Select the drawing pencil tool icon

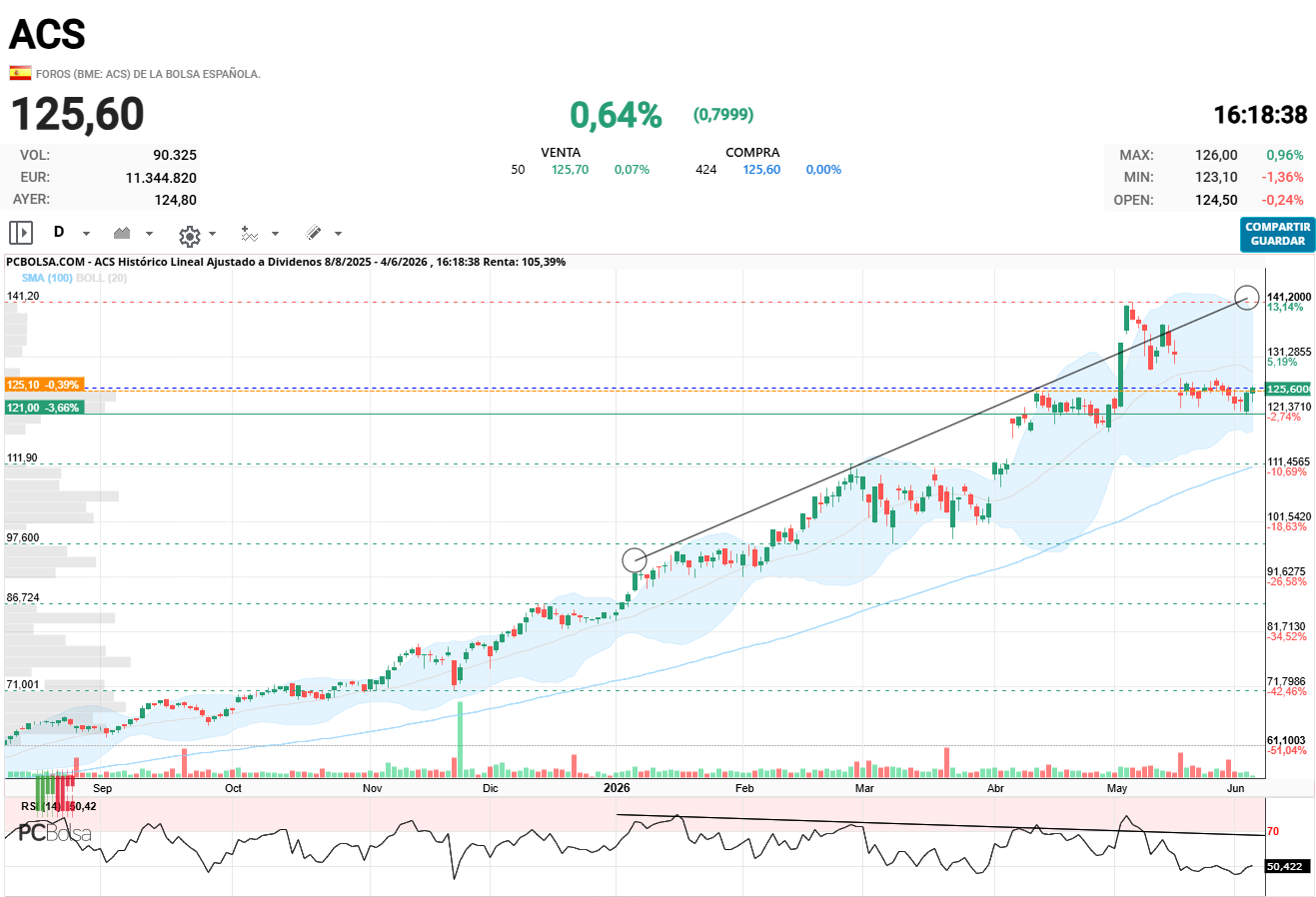pyautogui.click(x=313, y=233)
